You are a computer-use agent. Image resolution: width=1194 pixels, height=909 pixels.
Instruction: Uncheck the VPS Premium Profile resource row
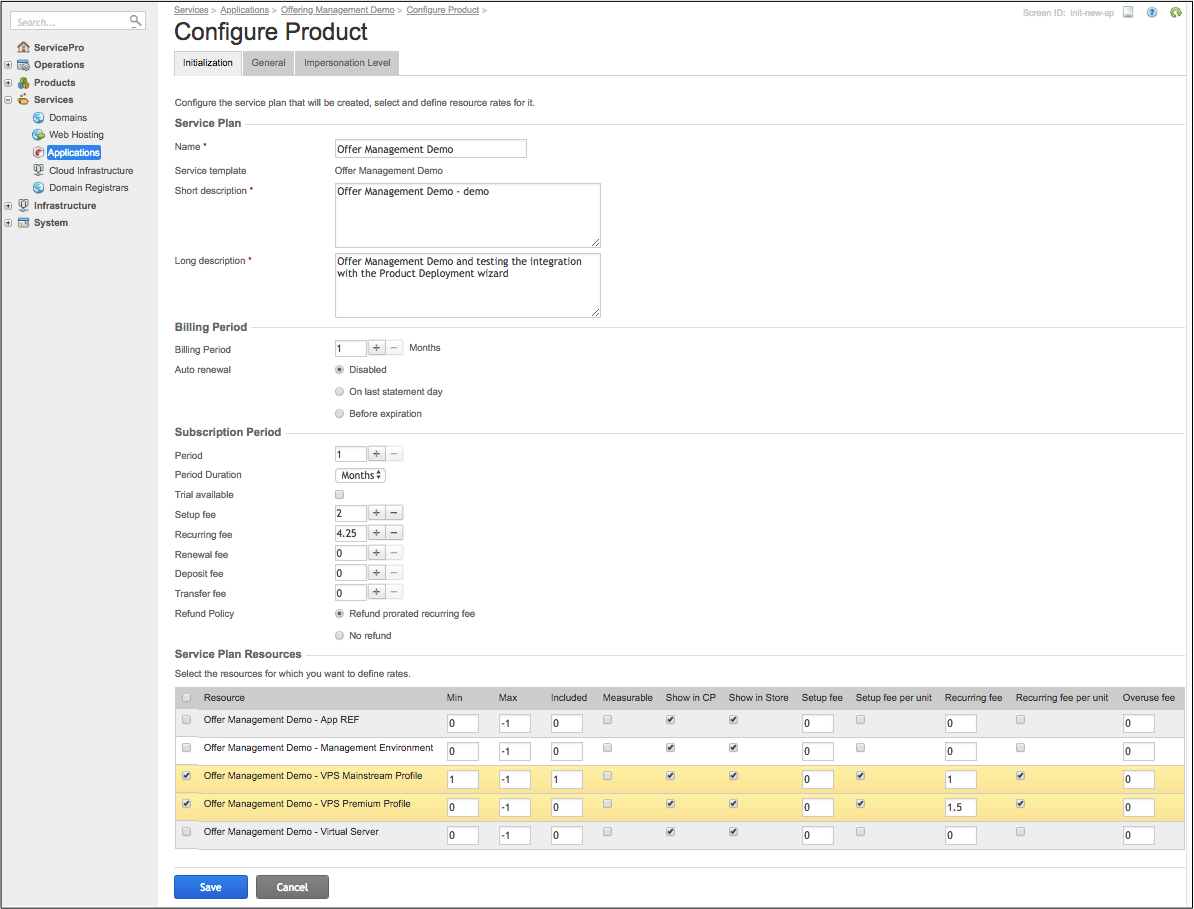186,804
